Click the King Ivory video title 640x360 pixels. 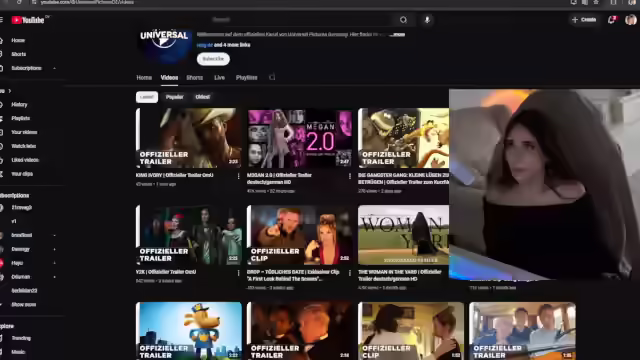pos(175,175)
